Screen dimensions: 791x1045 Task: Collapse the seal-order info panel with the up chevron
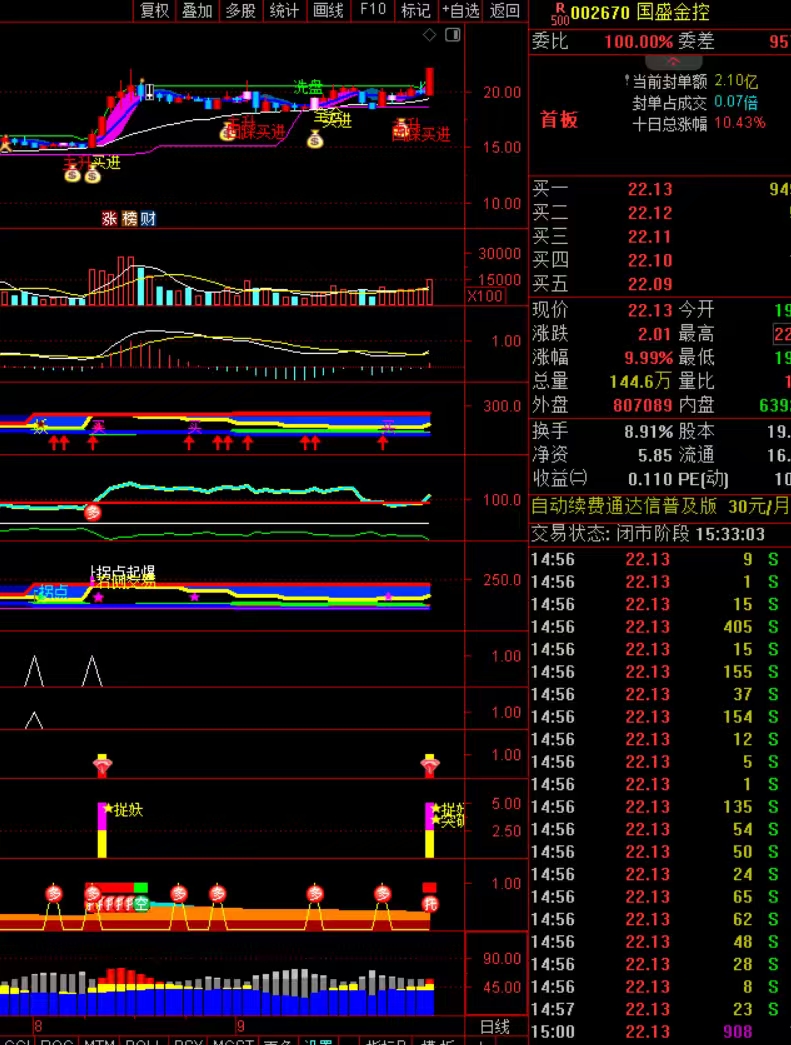click(673, 61)
